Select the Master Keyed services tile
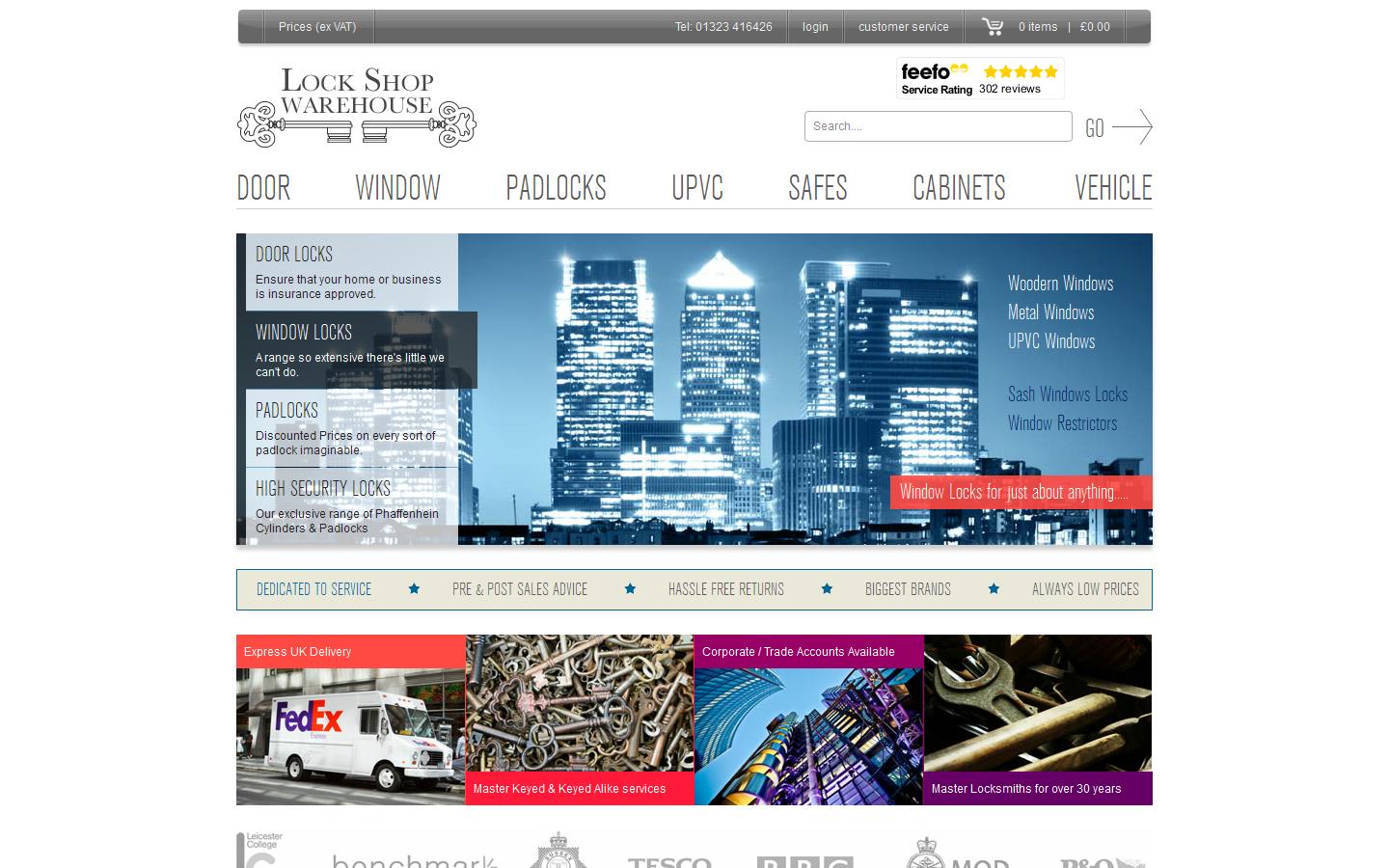 tap(579, 719)
